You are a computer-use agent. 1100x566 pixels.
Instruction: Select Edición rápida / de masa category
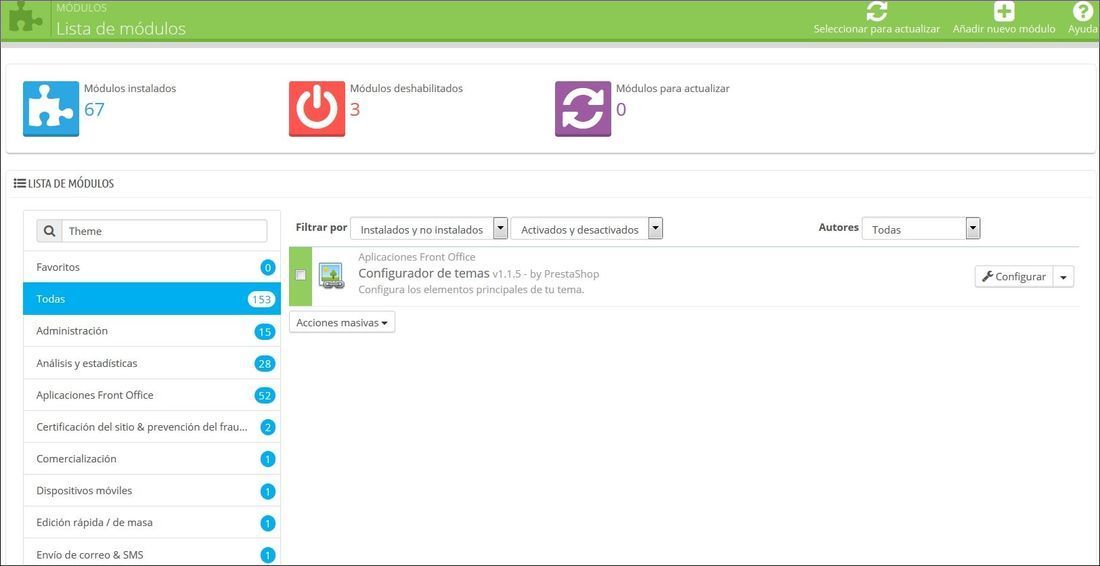coord(152,523)
